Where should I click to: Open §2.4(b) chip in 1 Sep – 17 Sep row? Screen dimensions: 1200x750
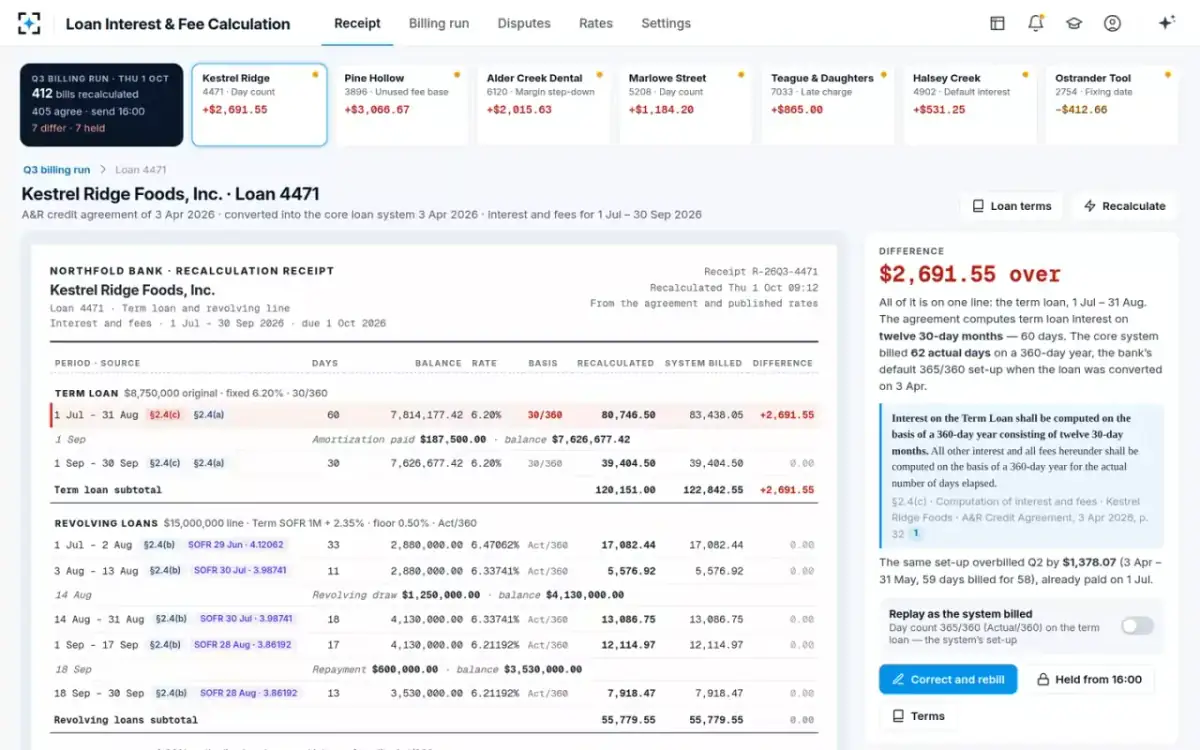166,645
